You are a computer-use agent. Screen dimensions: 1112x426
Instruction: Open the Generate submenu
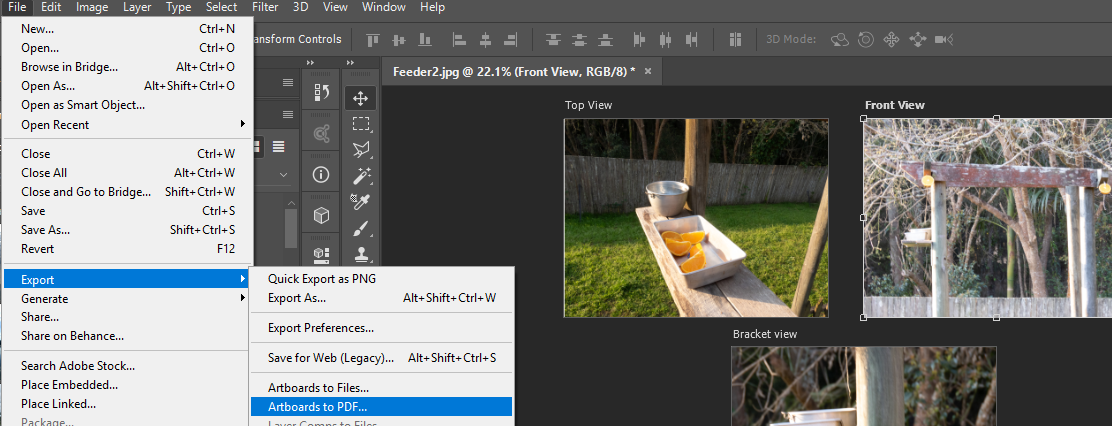[126, 298]
